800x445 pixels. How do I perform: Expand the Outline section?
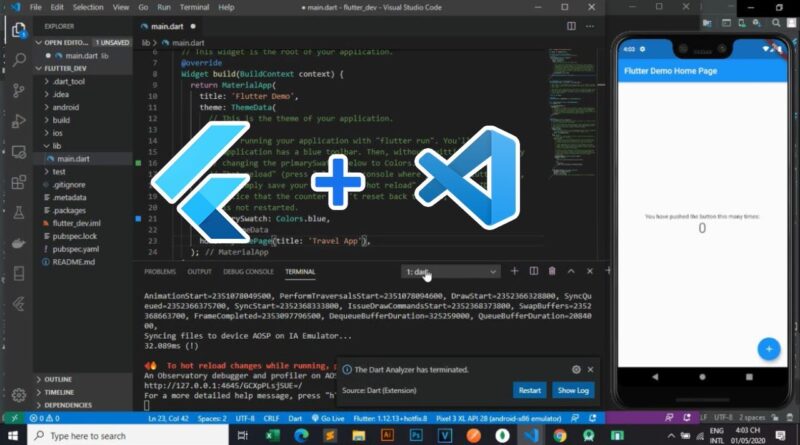coord(58,380)
